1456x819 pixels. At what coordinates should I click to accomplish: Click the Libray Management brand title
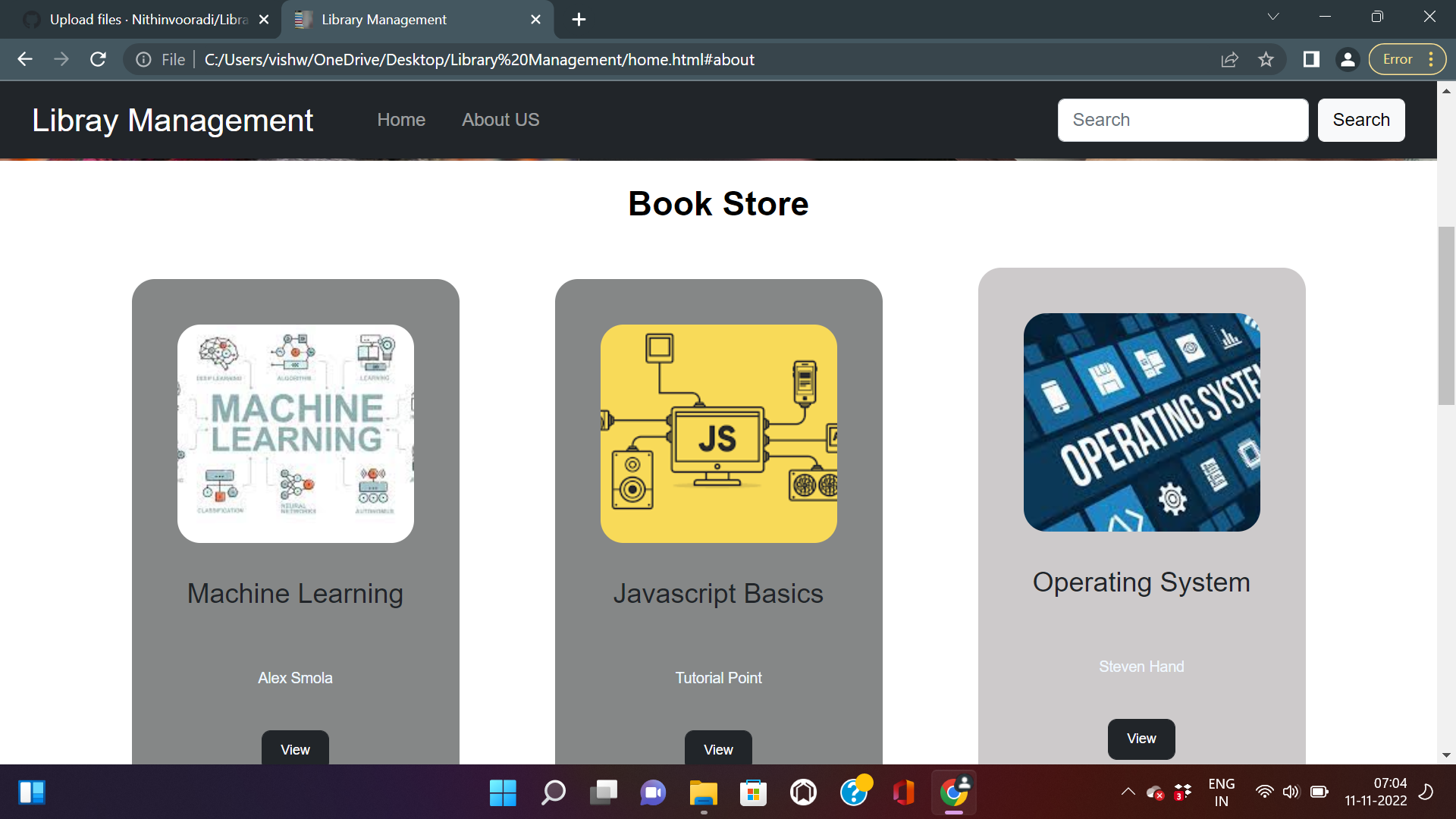coord(172,120)
